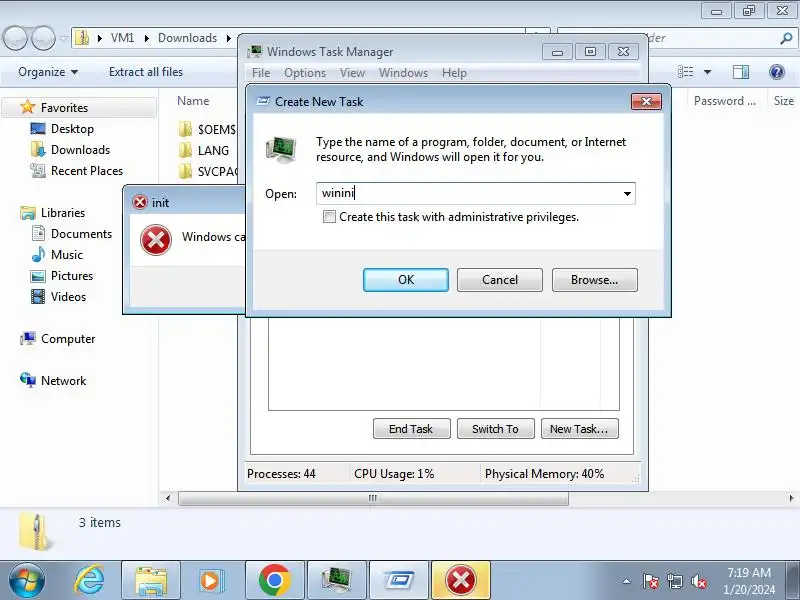This screenshot has height=600, width=800.
Task: Open Action Center flag icon
Action: pyautogui.click(x=650, y=581)
